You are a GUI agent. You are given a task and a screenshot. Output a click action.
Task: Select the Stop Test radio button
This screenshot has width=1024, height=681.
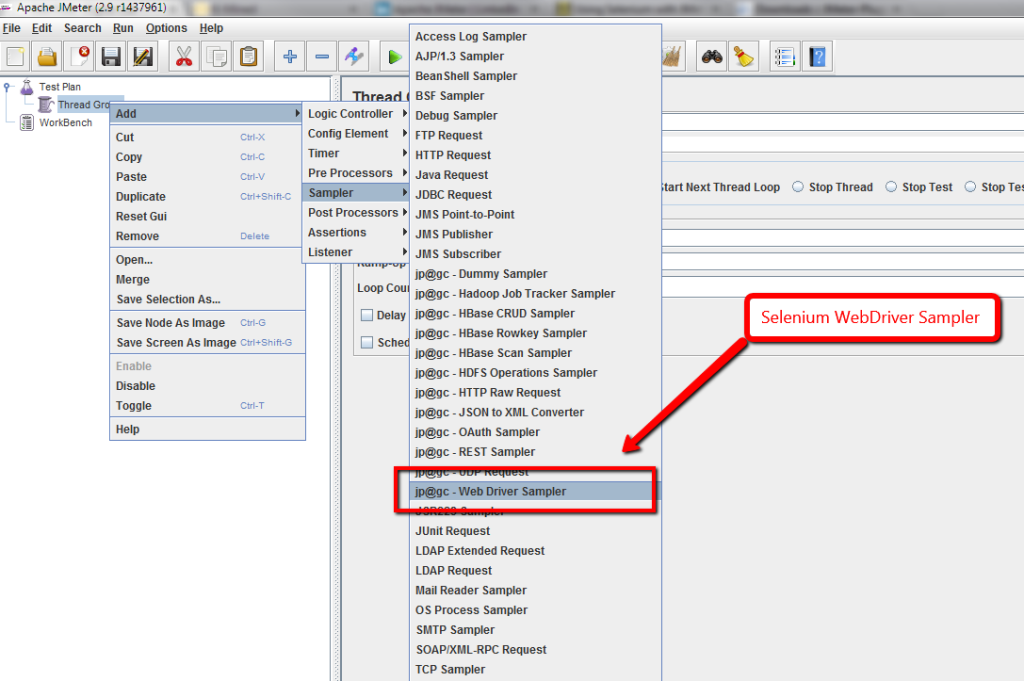click(x=891, y=187)
